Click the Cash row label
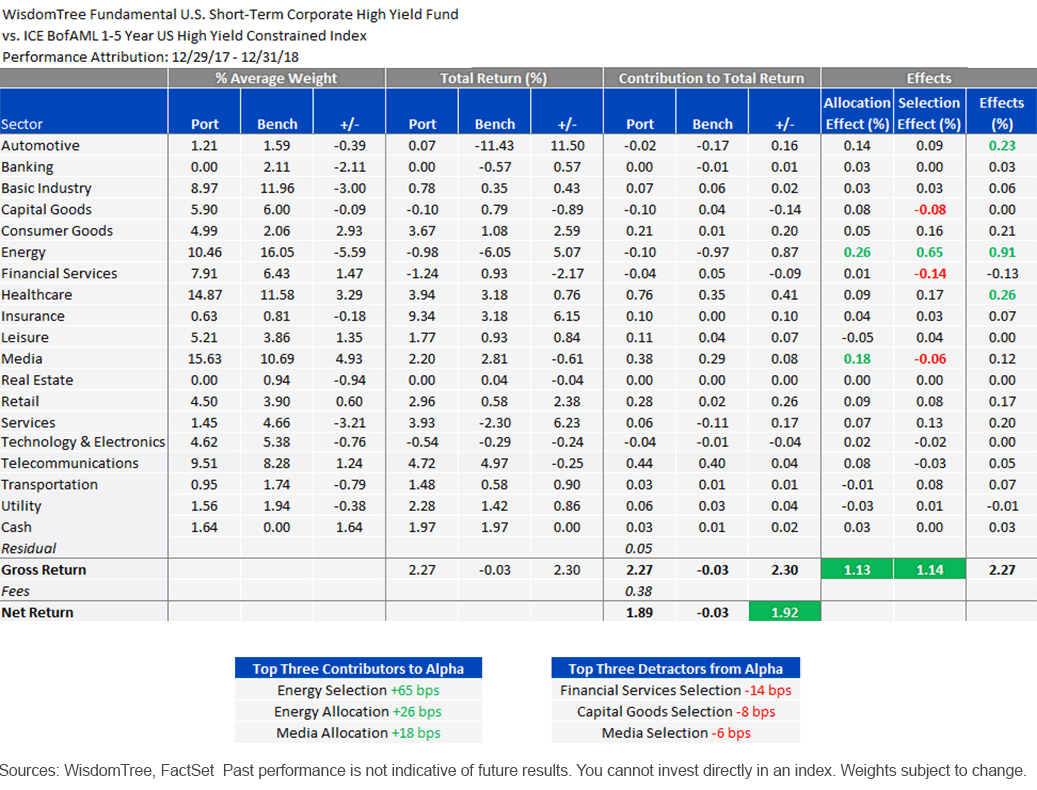 point(16,527)
